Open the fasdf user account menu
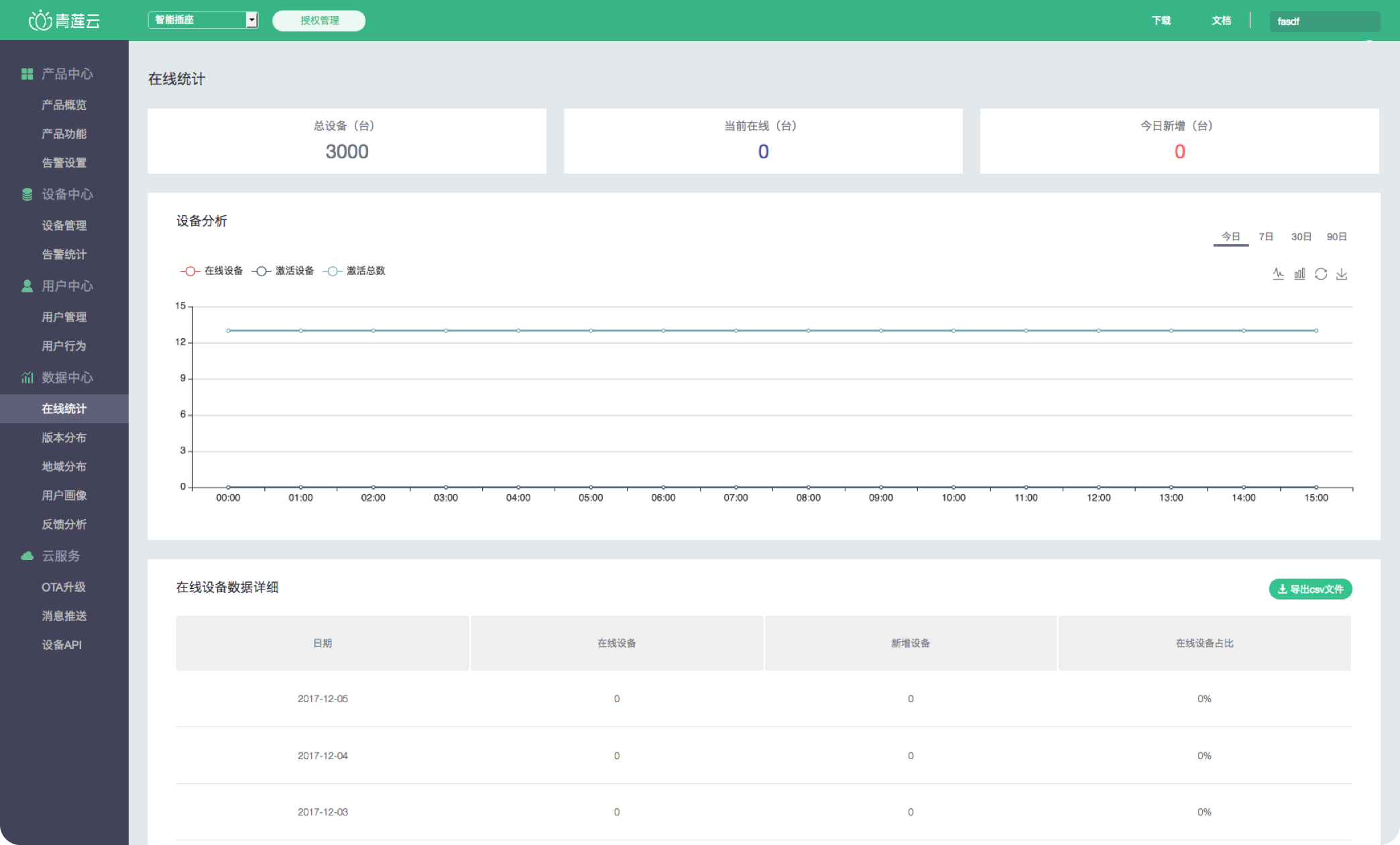 pyautogui.click(x=1324, y=21)
